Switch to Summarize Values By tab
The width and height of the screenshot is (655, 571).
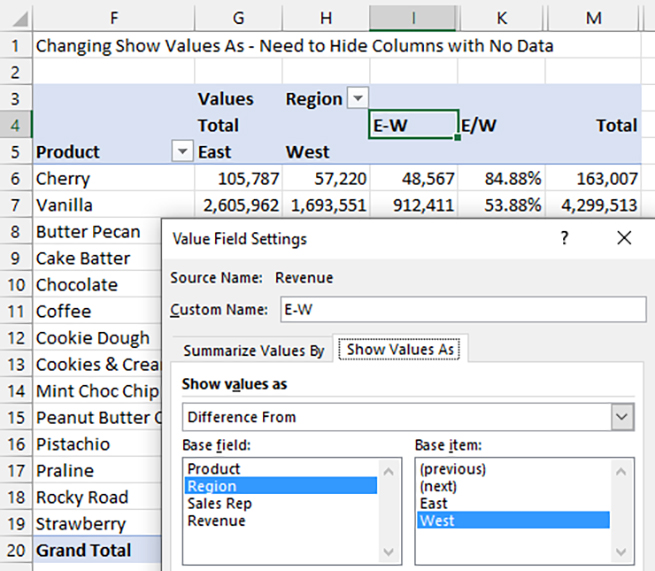pos(254,350)
